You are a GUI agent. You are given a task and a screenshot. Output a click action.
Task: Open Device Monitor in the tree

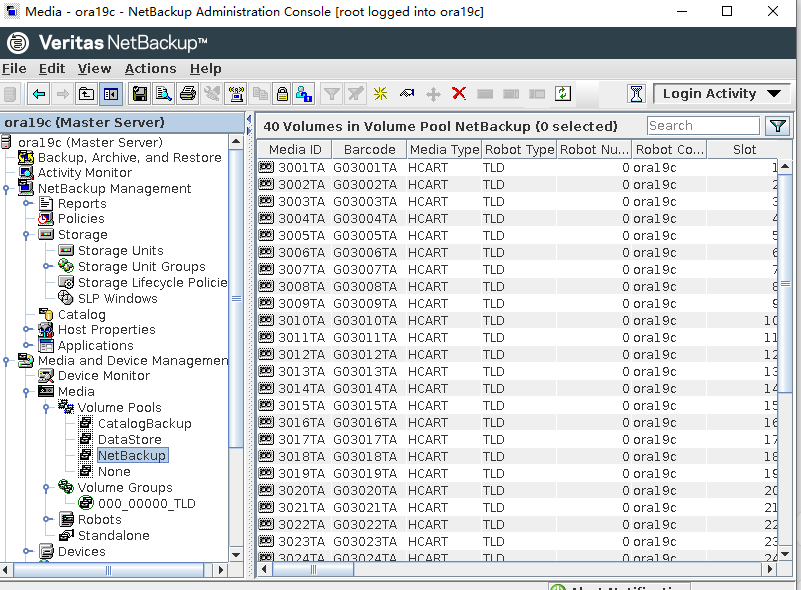click(x=104, y=375)
